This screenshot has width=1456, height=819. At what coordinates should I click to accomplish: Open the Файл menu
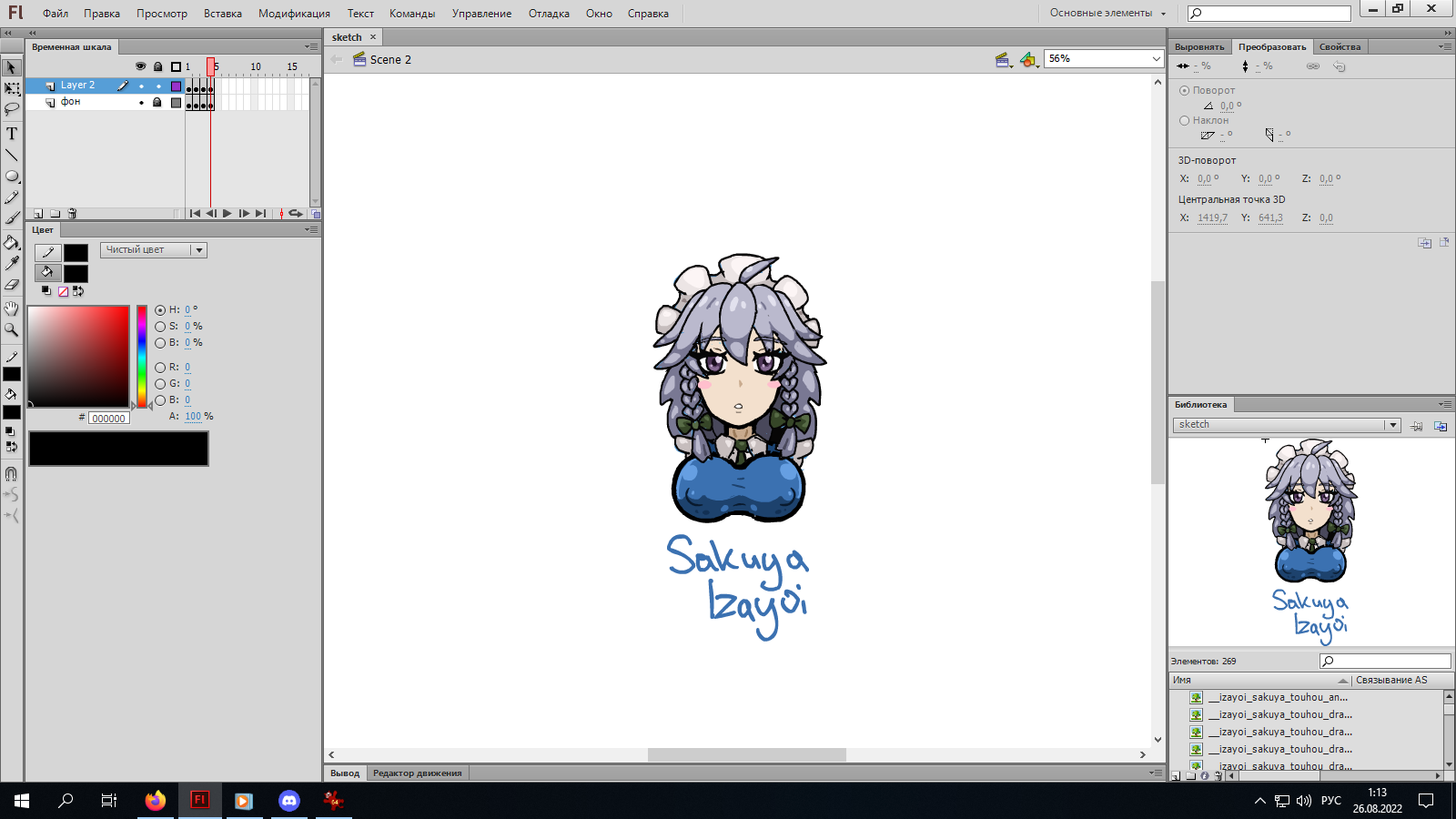pos(56,14)
